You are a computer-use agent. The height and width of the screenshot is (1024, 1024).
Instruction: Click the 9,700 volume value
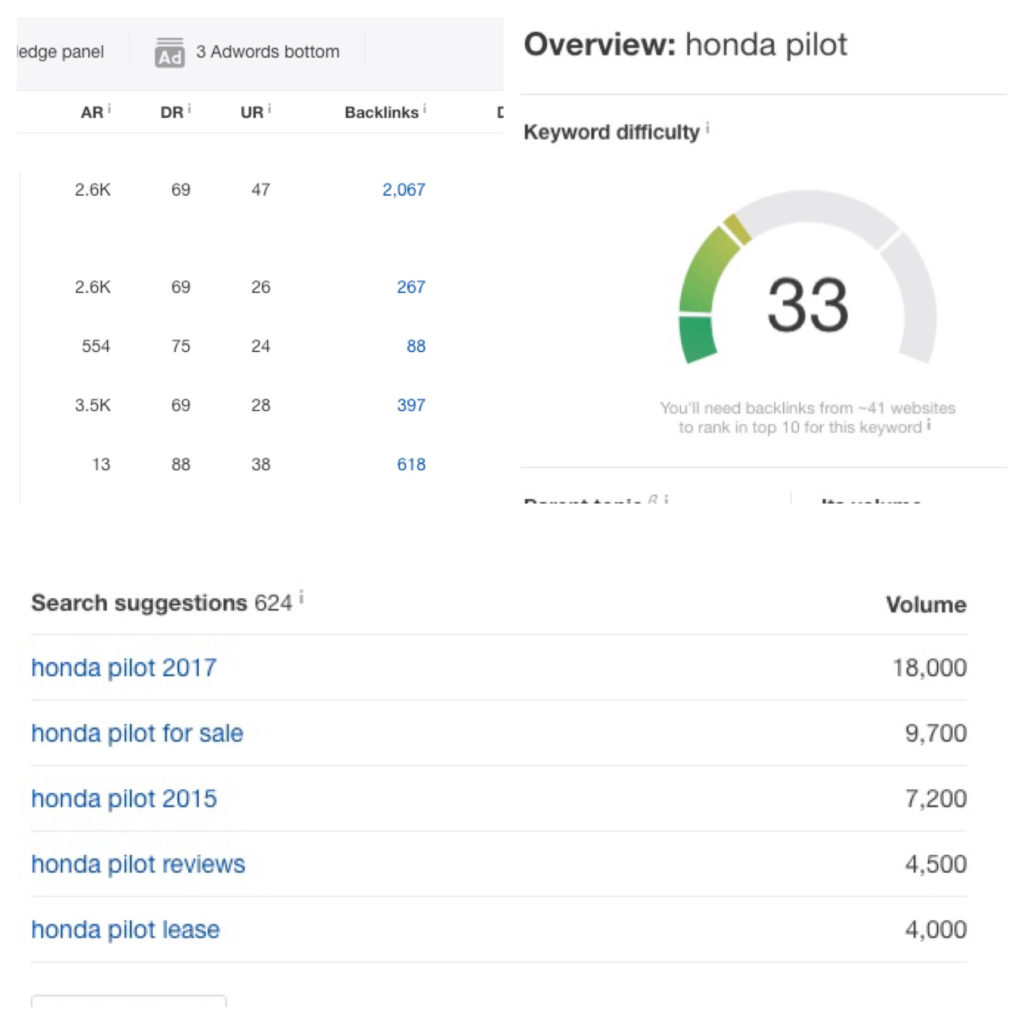pyautogui.click(x=936, y=733)
